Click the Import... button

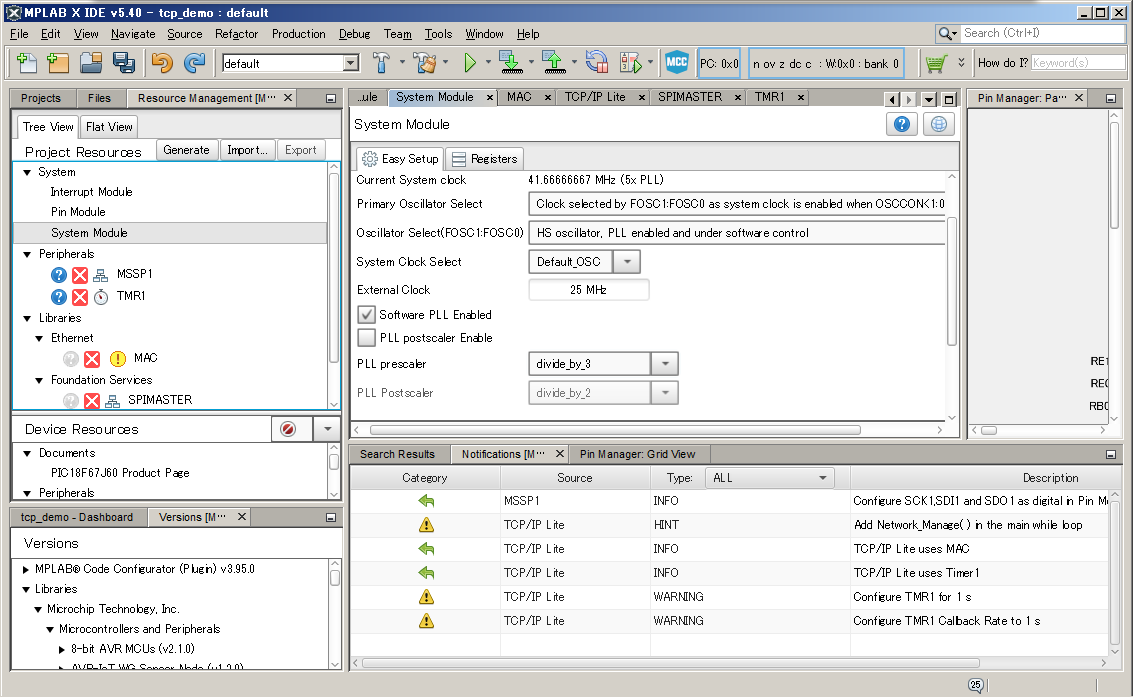(x=246, y=150)
